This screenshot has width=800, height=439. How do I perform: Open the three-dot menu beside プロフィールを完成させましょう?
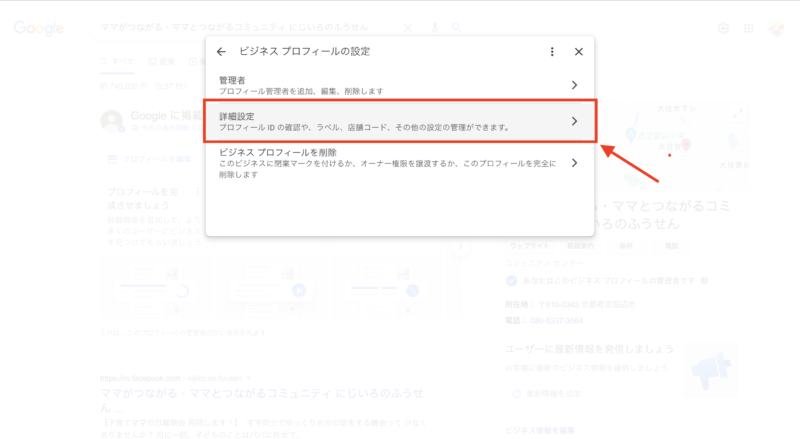(x=197, y=192)
